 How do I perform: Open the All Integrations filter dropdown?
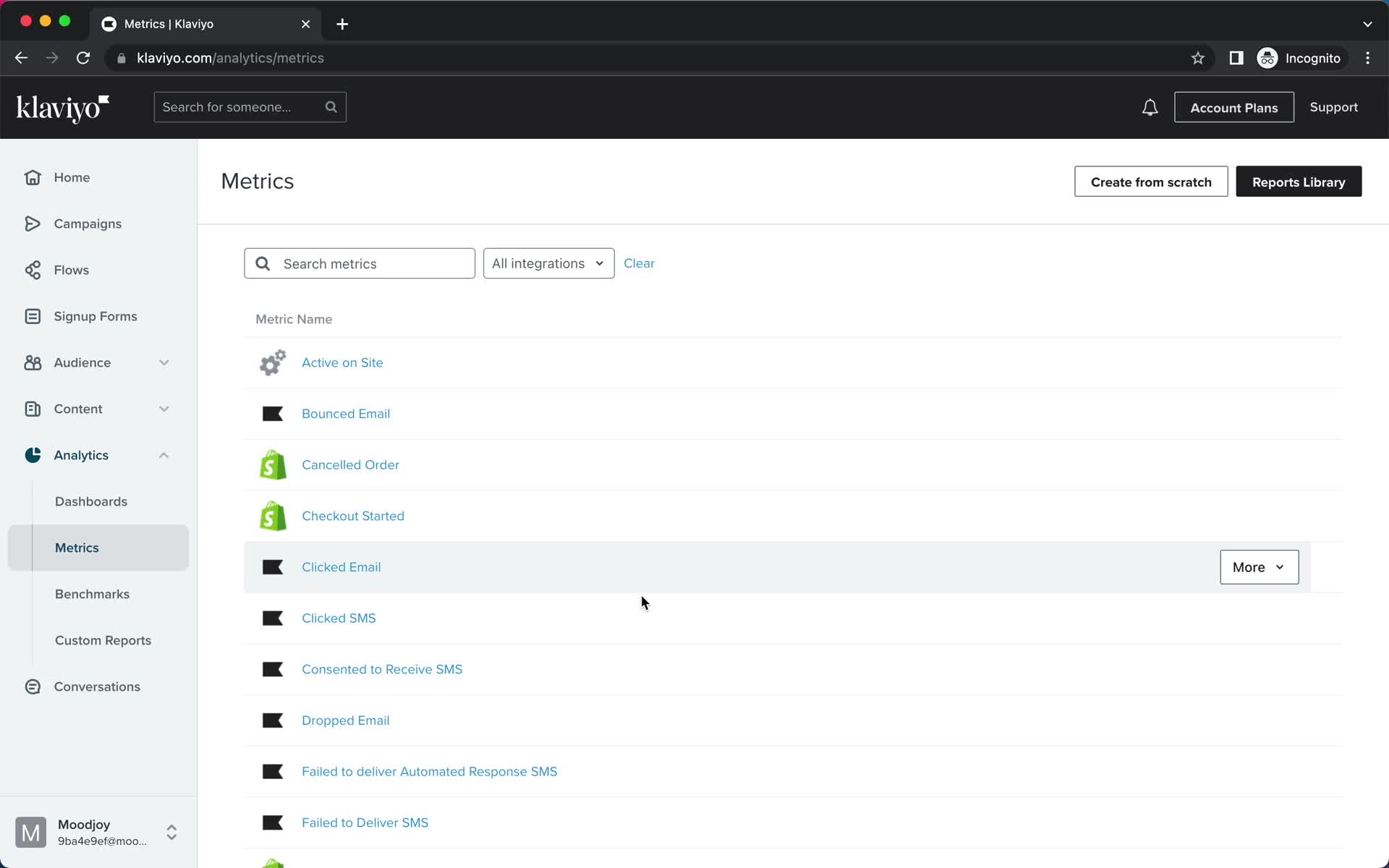coord(547,263)
